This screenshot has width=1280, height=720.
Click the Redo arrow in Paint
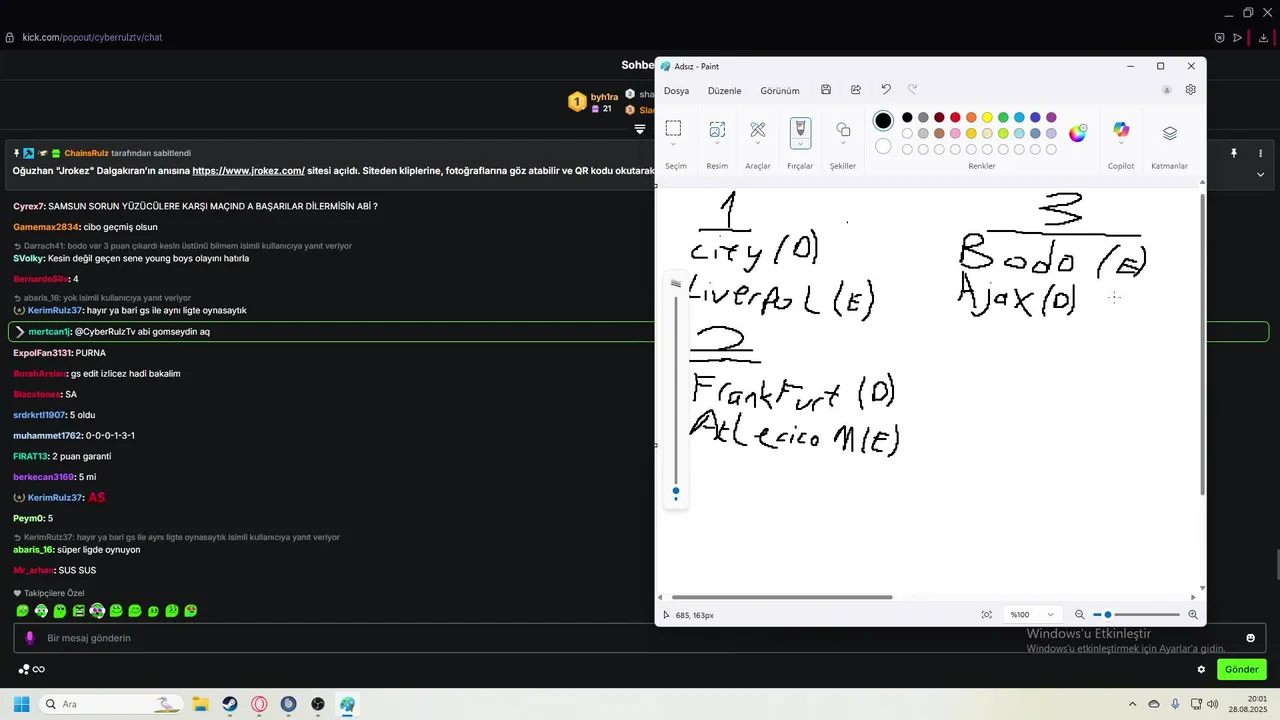912,90
